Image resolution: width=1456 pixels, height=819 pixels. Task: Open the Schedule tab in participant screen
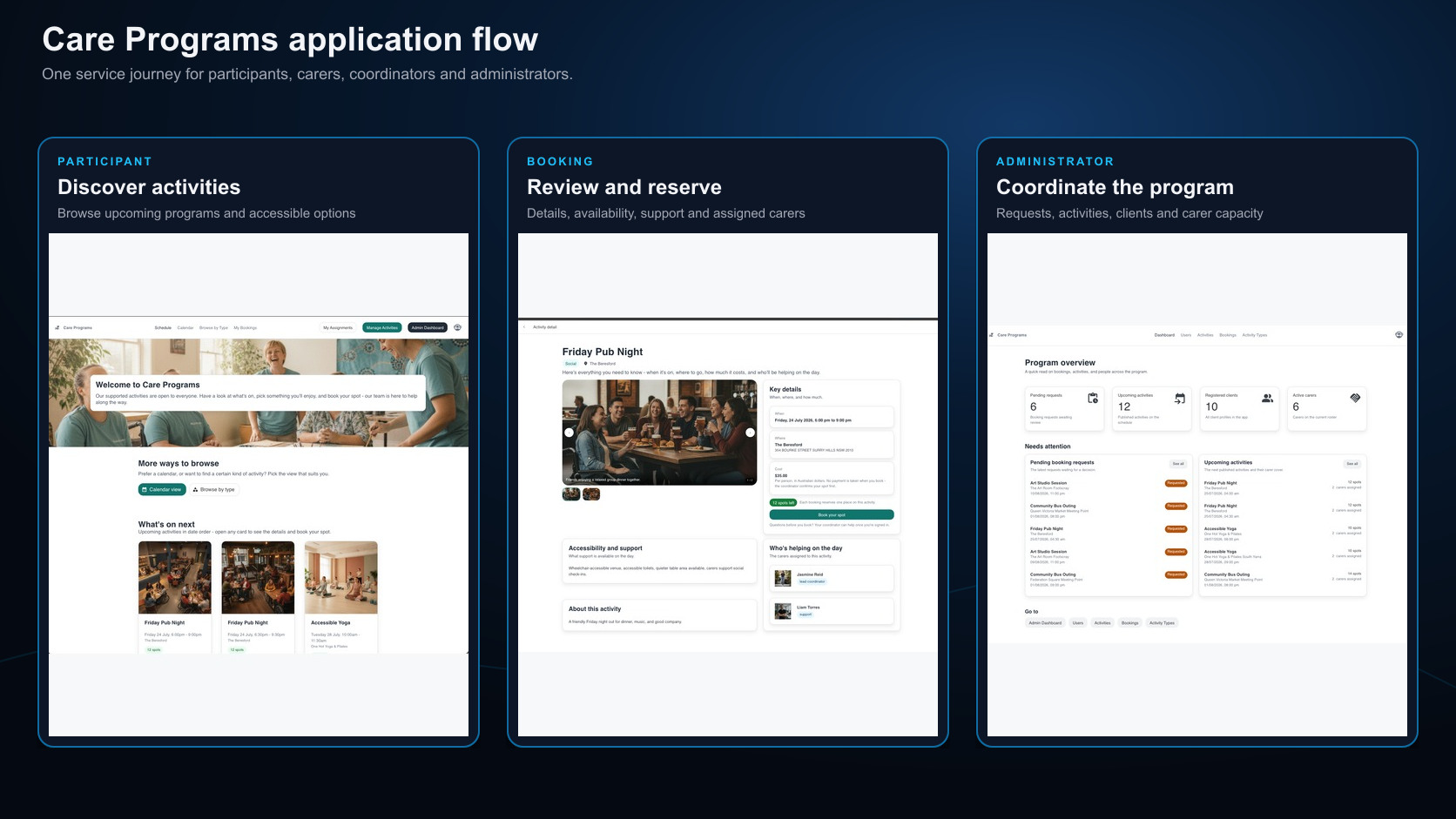[163, 328]
